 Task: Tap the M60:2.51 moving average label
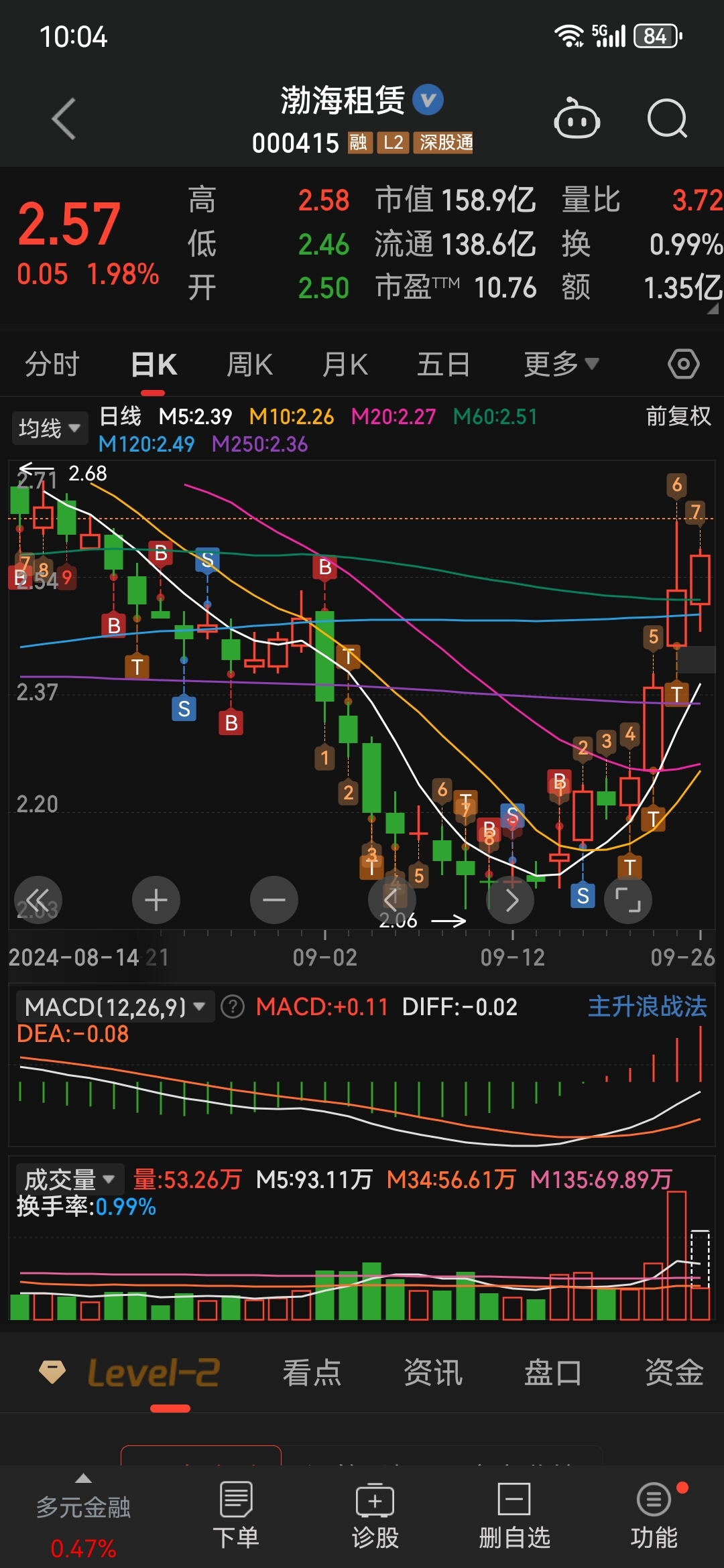495,416
